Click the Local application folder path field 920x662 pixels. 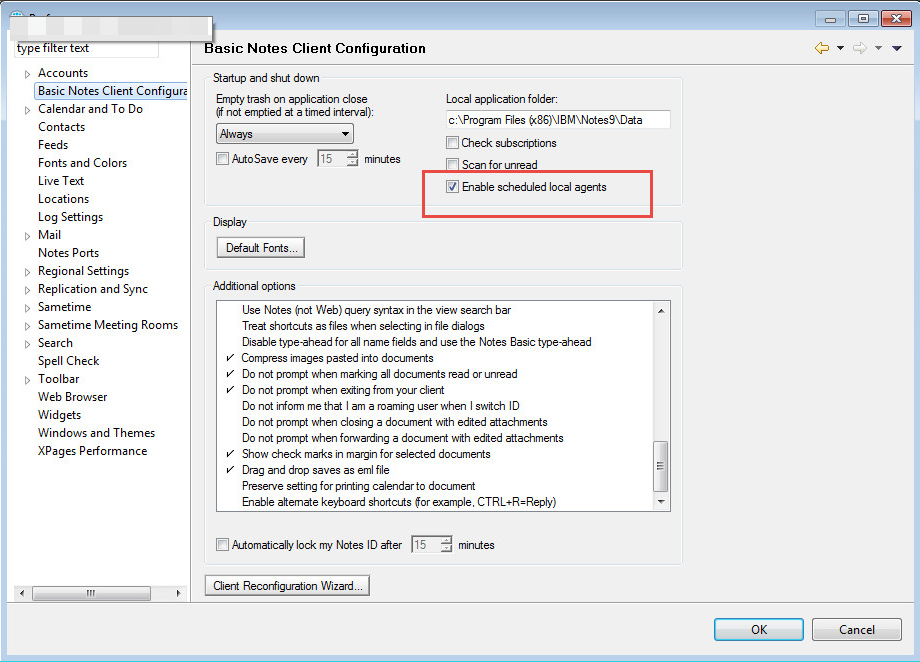click(x=558, y=120)
